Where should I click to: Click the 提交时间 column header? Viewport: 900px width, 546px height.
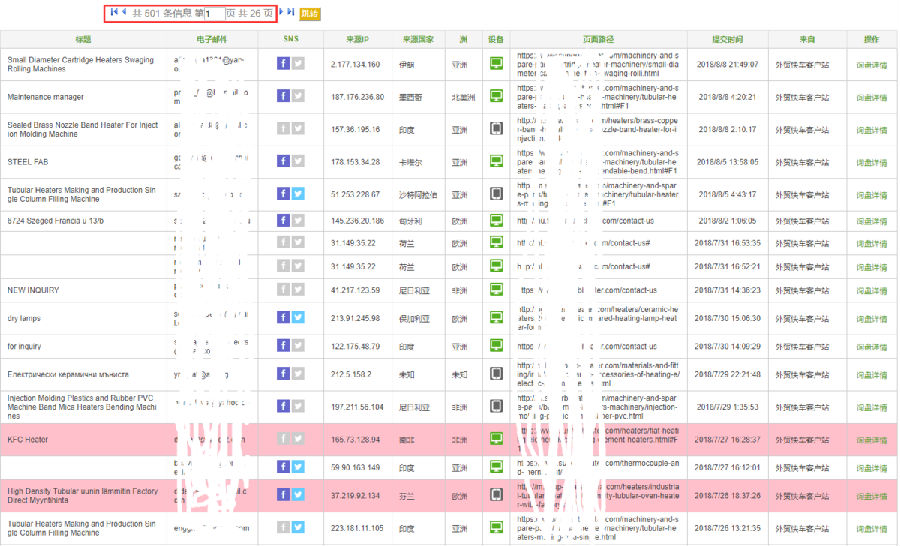pos(727,39)
